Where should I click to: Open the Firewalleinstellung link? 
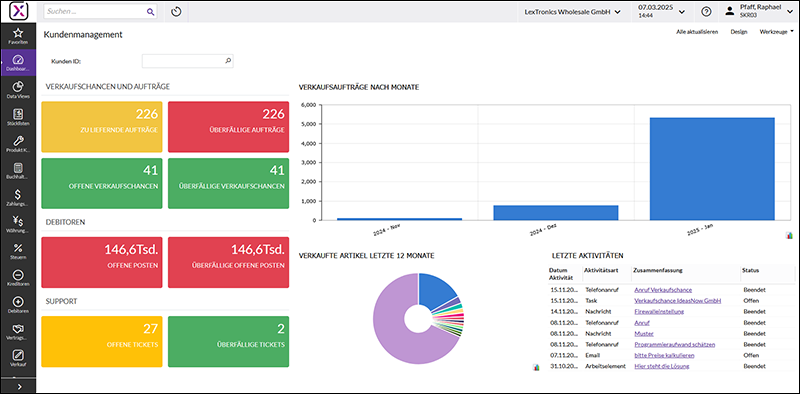tap(659, 311)
